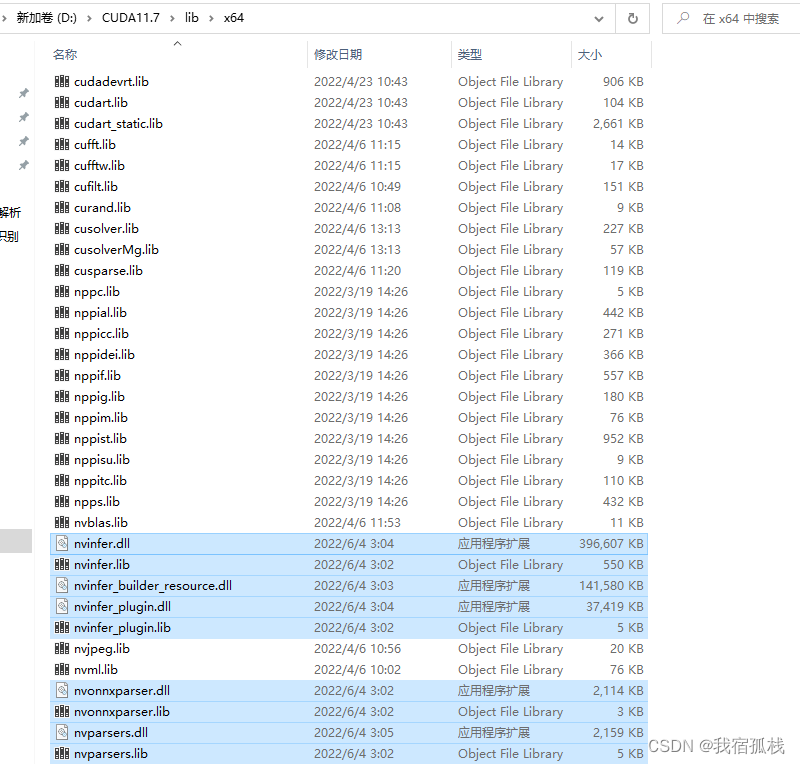Click the nppc.lib file icon
The height and width of the screenshot is (764, 800).
coord(62,291)
